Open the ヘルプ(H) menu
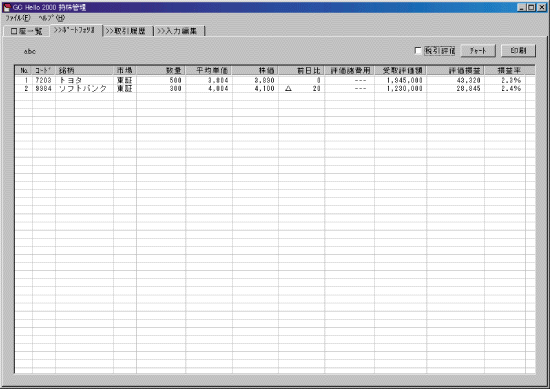Image resolution: width=550 pixels, height=389 pixels. [52, 18]
